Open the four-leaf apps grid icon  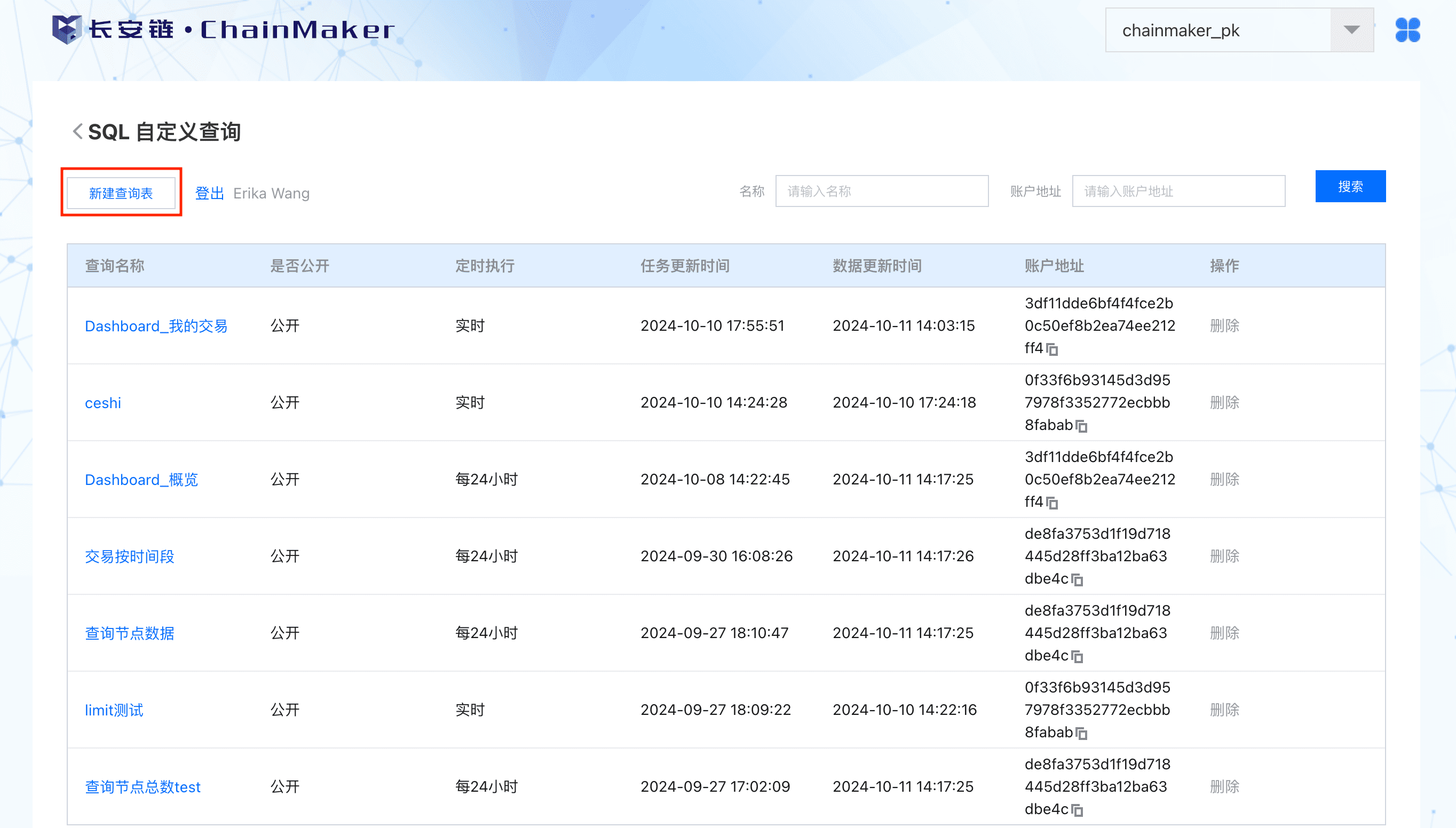pyautogui.click(x=1407, y=30)
